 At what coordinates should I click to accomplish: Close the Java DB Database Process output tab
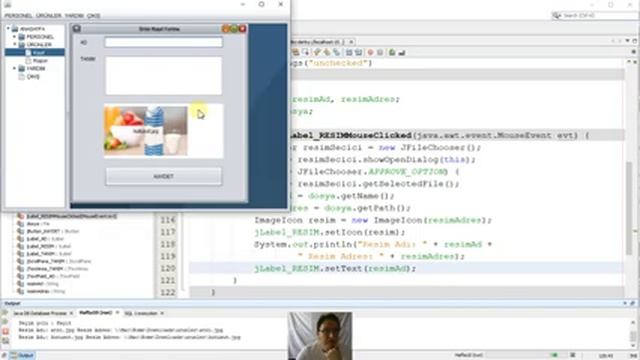(71, 313)
